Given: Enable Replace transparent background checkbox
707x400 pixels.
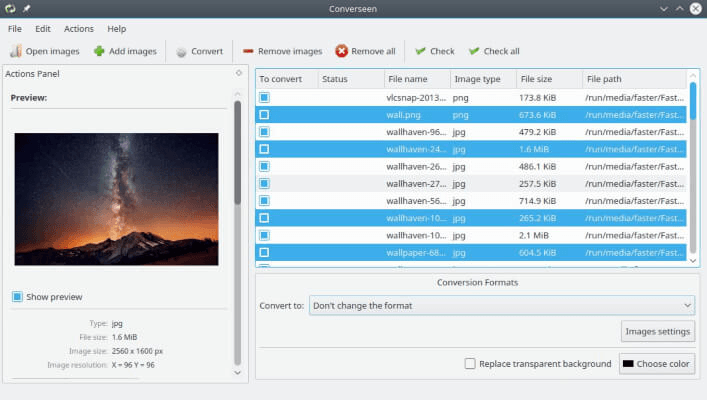Looking at the screenshot, I should pos(470,364).
